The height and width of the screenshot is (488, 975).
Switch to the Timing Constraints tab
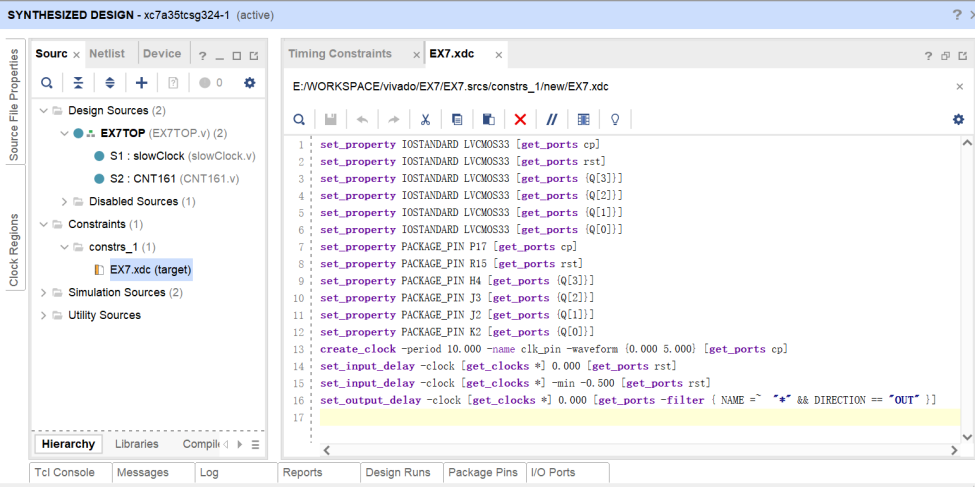tap(339, 54)
